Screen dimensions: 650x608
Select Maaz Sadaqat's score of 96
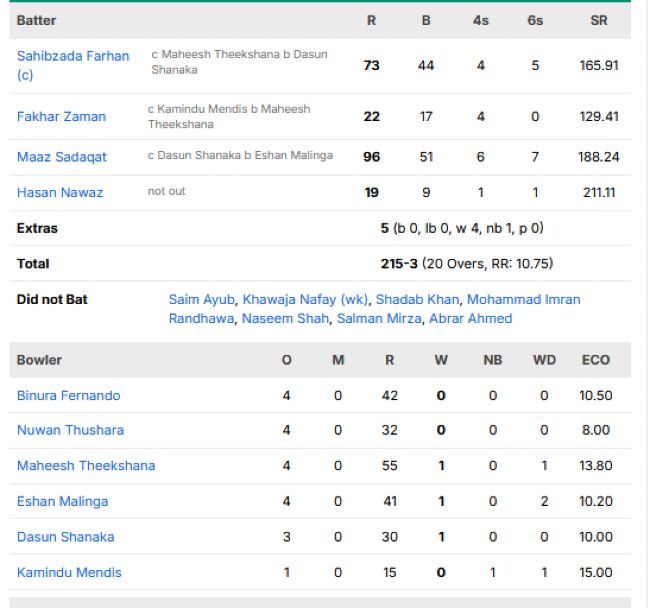point(371,157)
